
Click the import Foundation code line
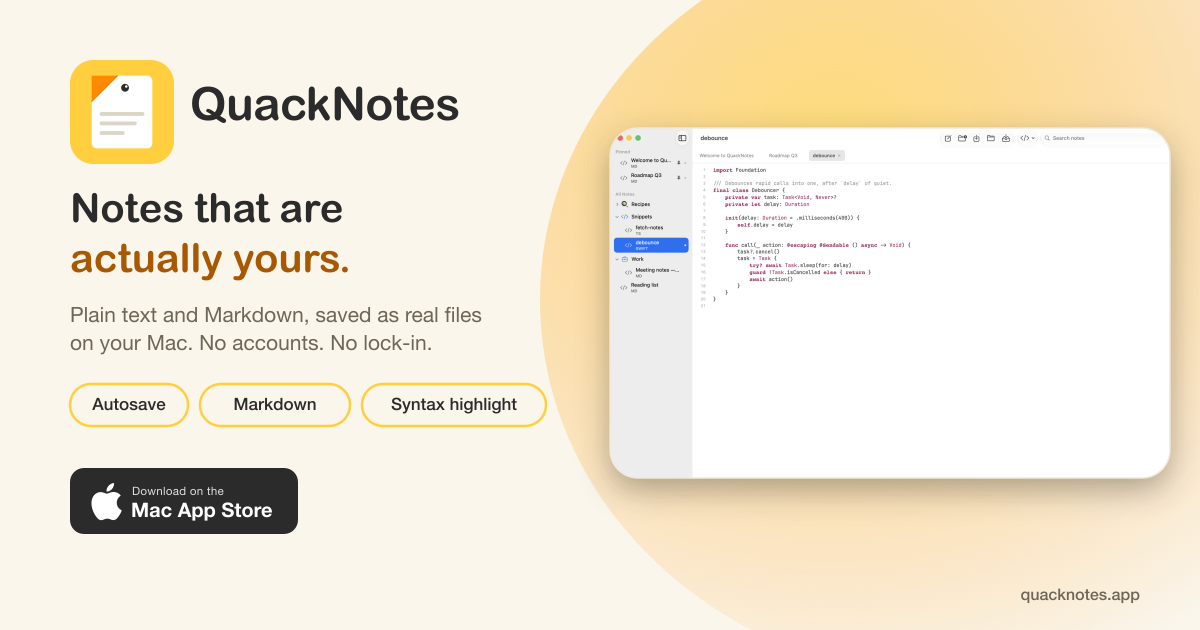click(739, 170)
